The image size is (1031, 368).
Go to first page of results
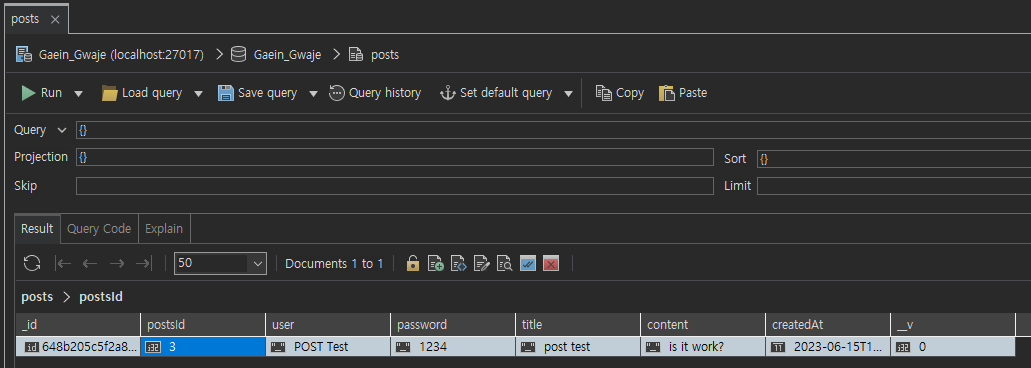(x=64, y=264)
